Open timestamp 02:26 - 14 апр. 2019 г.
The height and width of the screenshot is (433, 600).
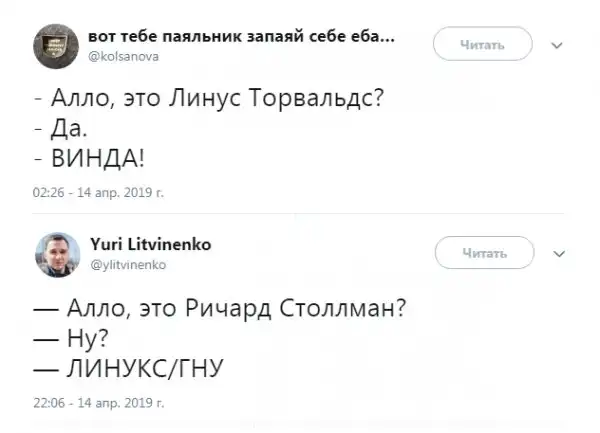(90, 192)
